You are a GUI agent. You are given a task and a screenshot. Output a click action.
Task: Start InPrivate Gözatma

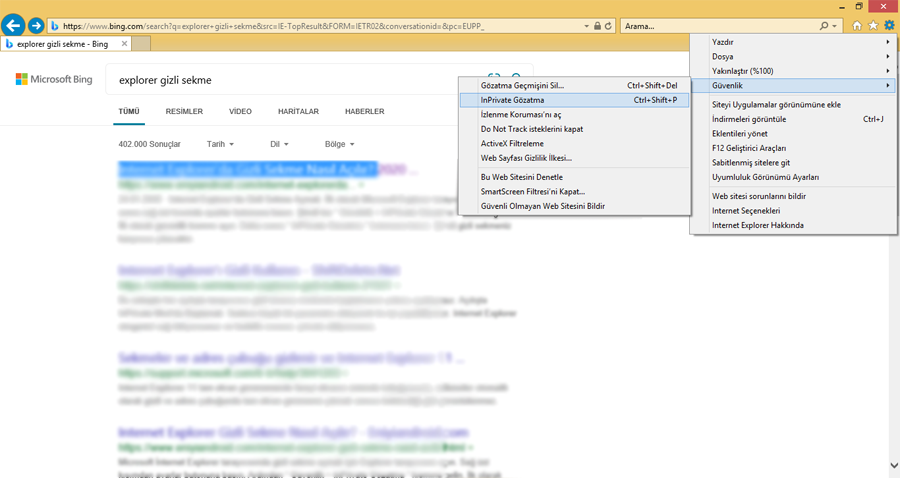(x=575, y=100)
